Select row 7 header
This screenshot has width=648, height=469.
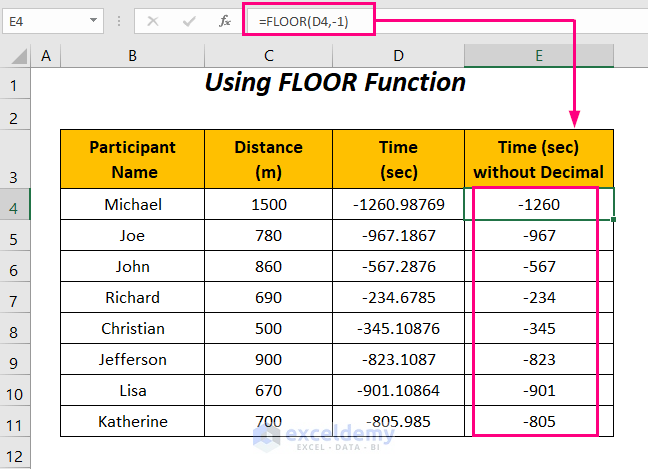pos(14,298)
